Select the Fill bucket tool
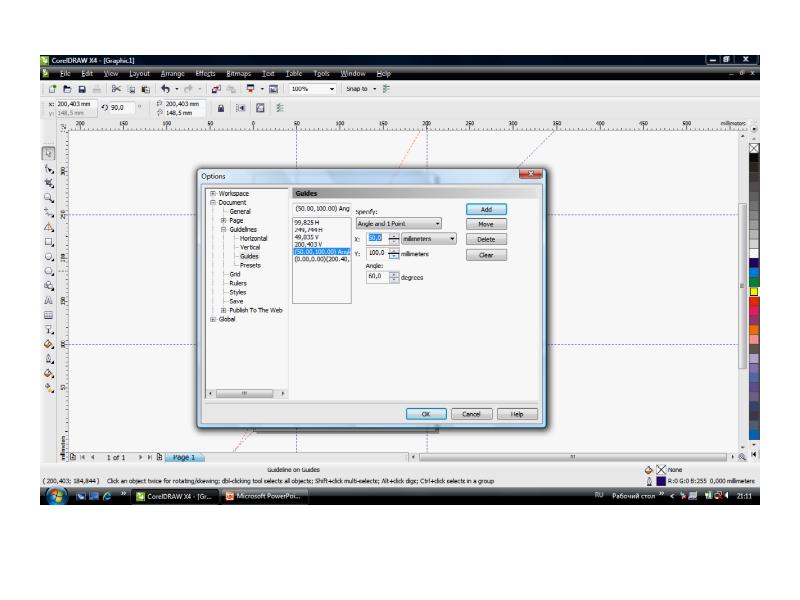800x600 pixels. click(48, 374)
